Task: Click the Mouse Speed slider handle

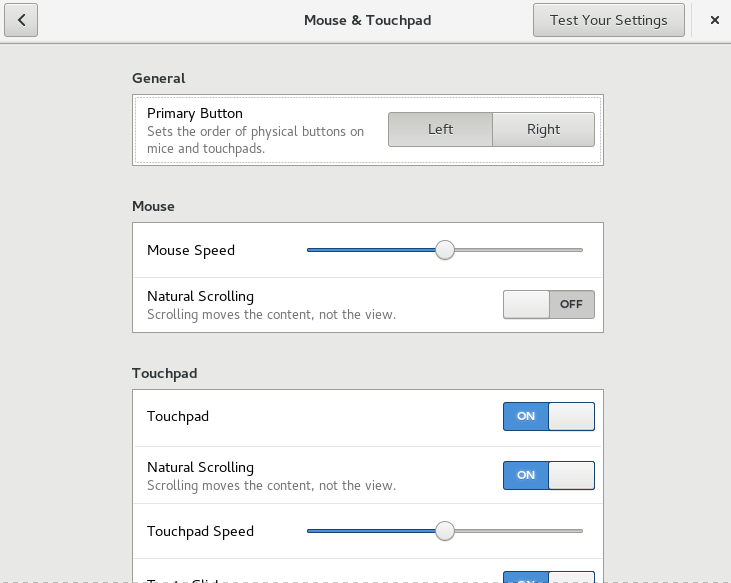Action: coord(445,250)
